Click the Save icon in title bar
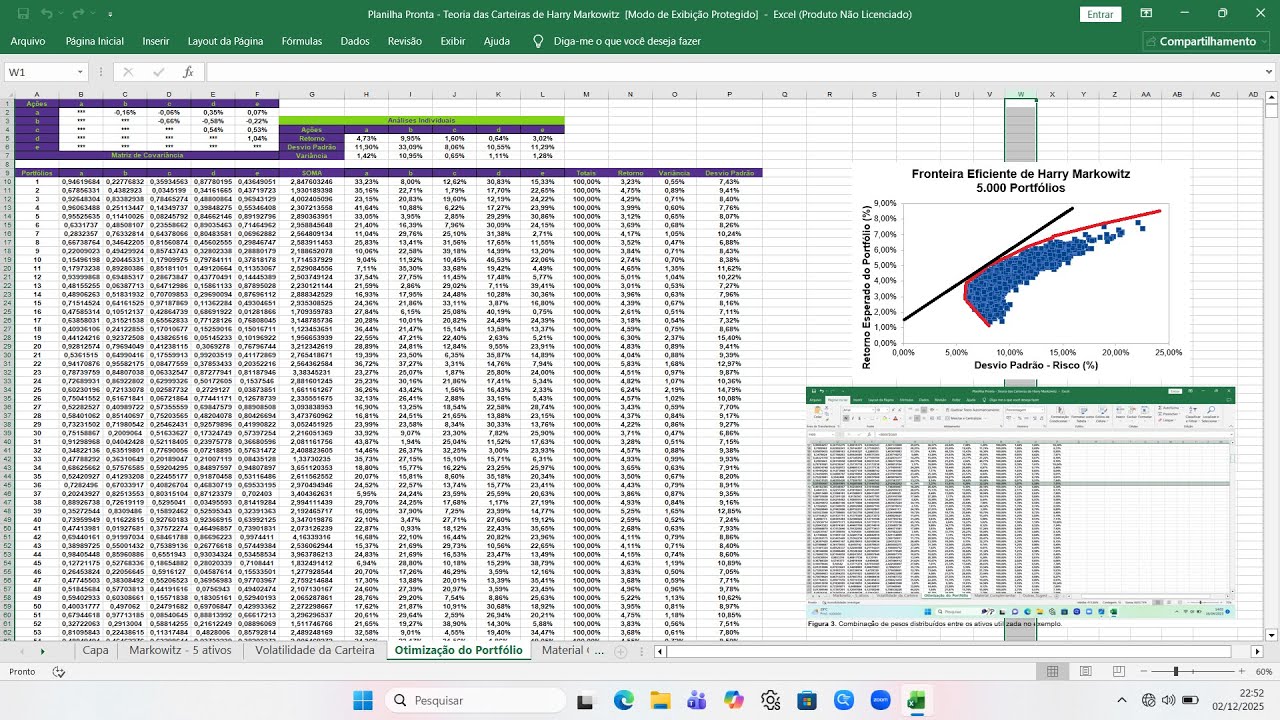This screenshot has width=1280, height=720. coord(19,14)
